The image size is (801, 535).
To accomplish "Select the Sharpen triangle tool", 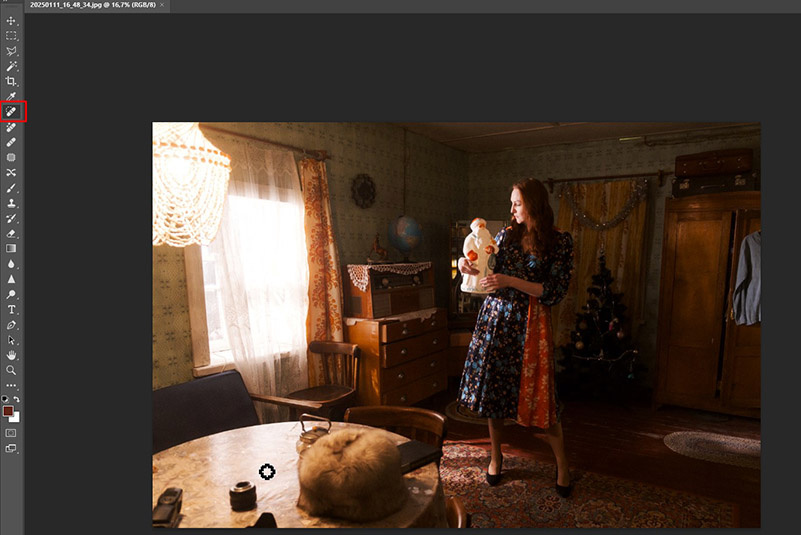I will (x=11, y=279).
